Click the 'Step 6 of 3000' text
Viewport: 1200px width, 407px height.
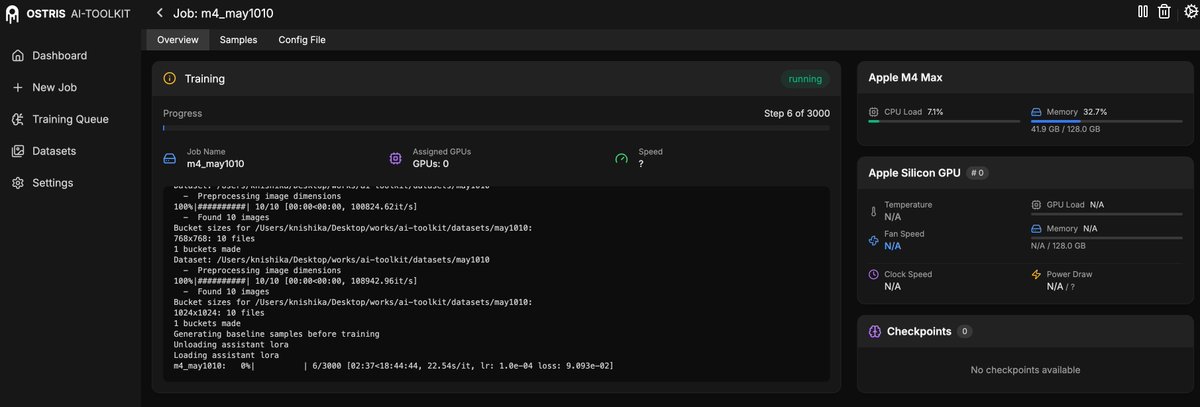coord(796,113)
